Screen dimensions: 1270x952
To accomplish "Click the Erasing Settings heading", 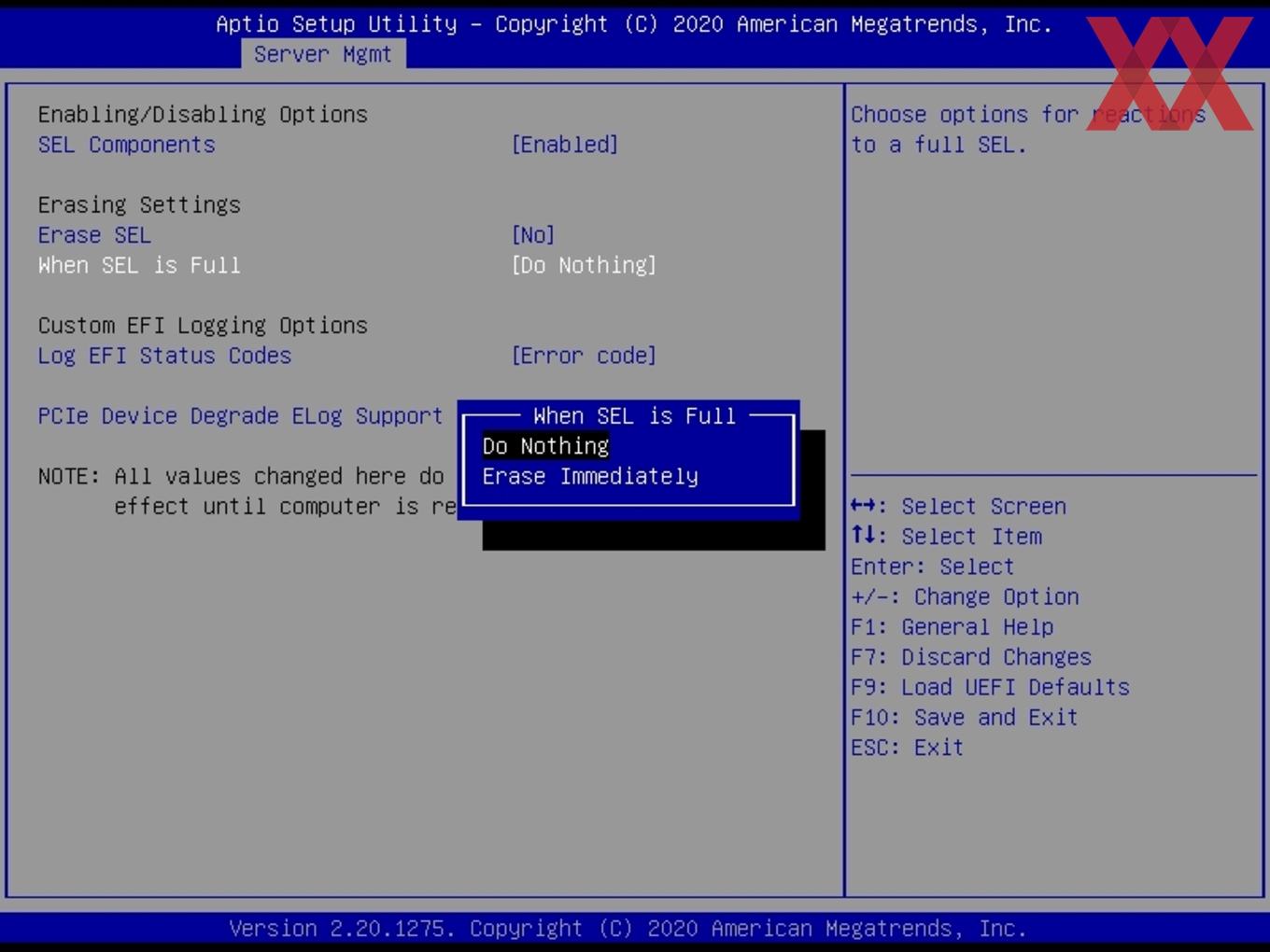I will [139, 204].
